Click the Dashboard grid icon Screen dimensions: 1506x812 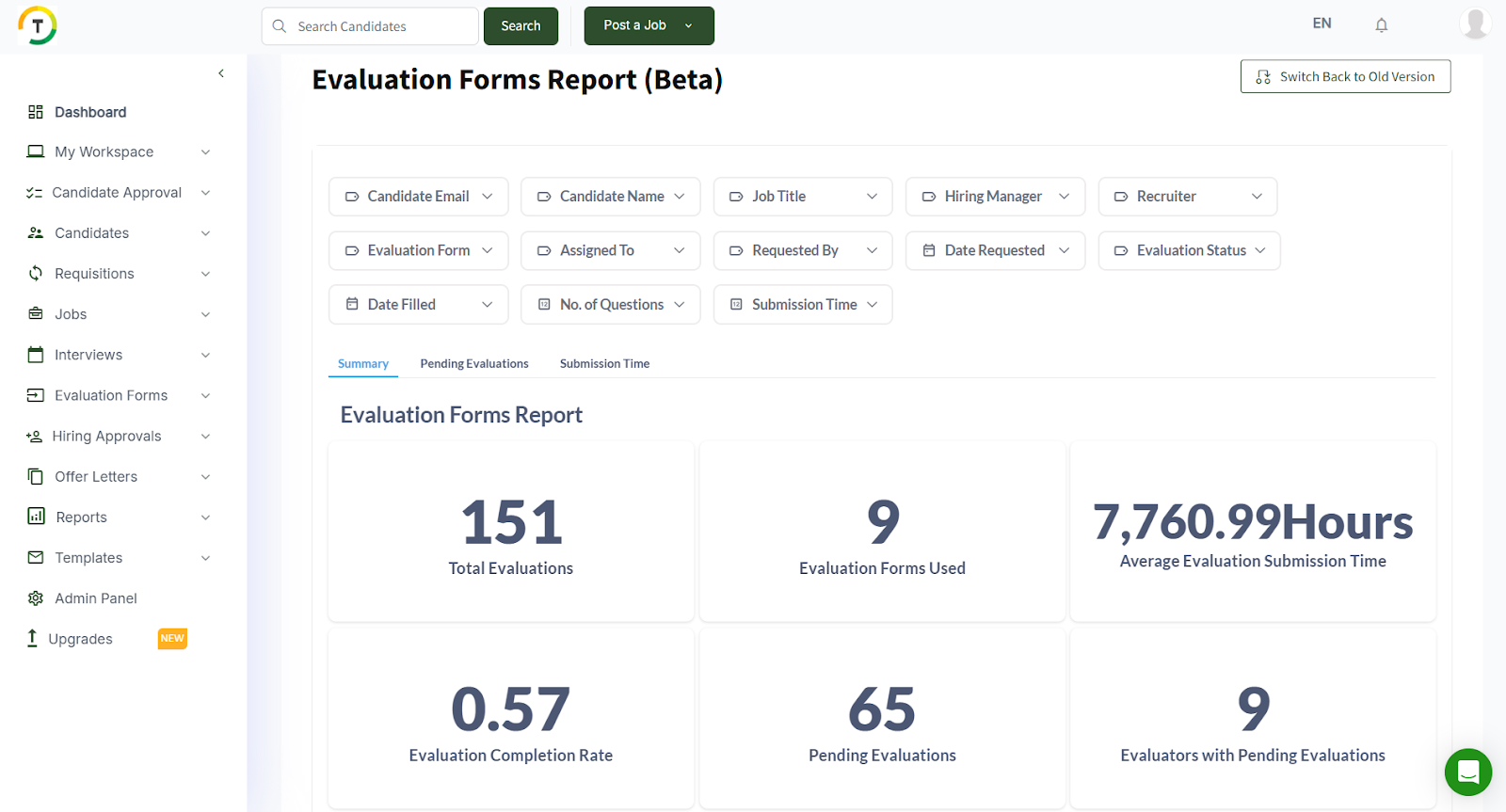[36, 112]
